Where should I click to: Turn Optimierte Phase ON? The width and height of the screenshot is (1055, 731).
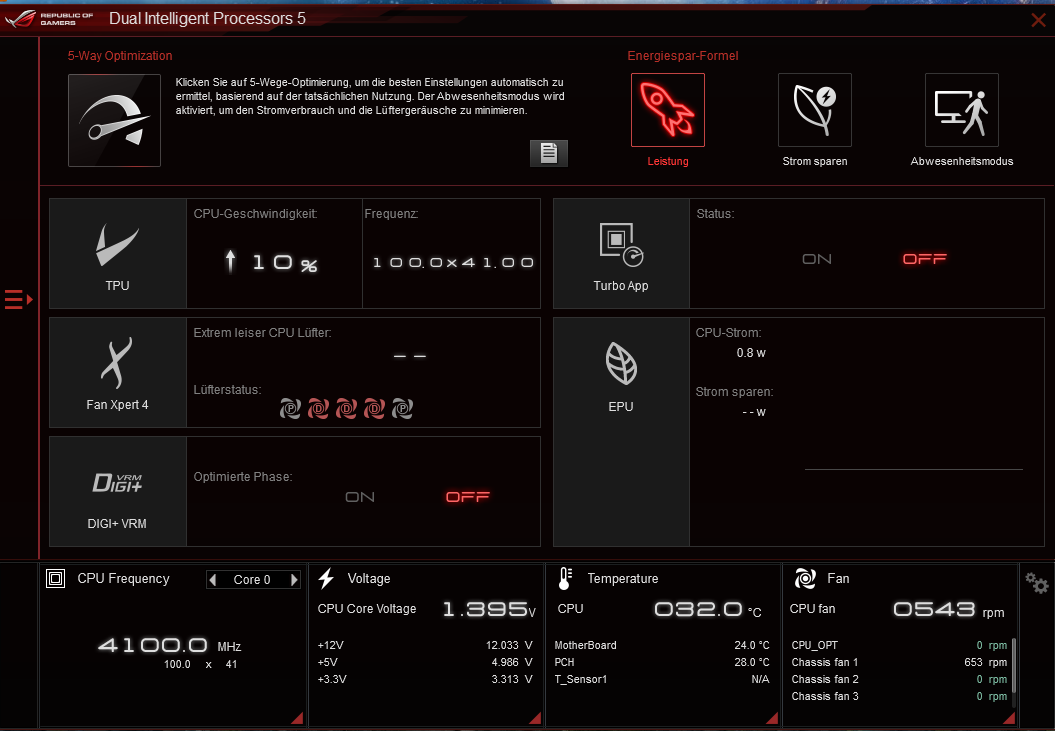tap(360, 497)
